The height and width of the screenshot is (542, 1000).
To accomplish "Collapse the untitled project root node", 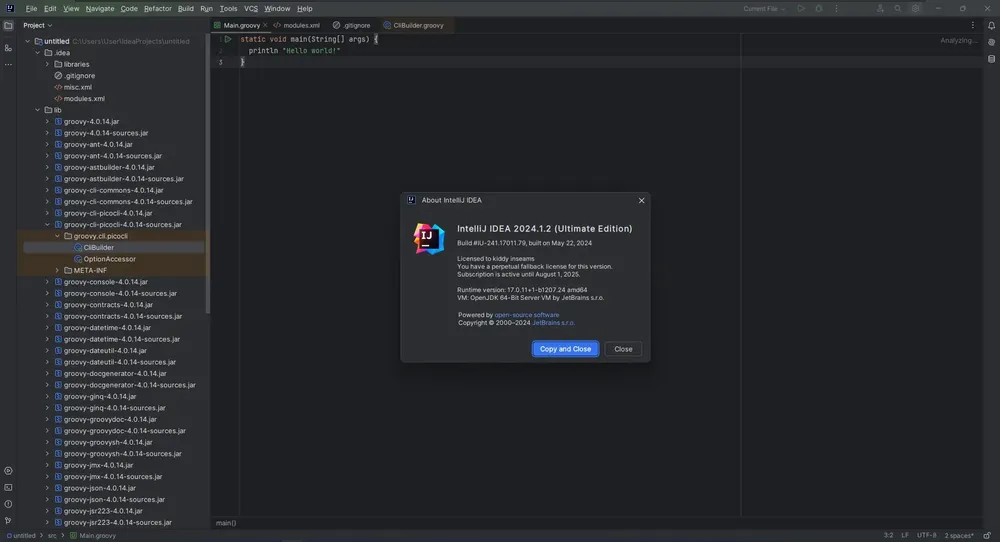I will pos(27,41).
